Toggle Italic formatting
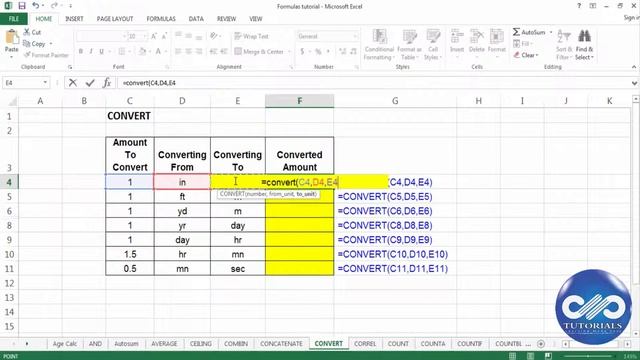The image size is (640, 360). 91,51
